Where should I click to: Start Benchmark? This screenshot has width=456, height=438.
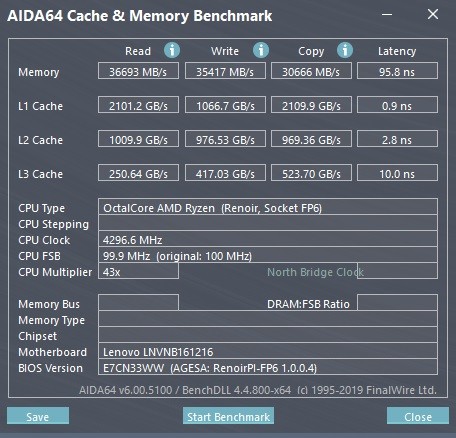[x=228, y=416]
